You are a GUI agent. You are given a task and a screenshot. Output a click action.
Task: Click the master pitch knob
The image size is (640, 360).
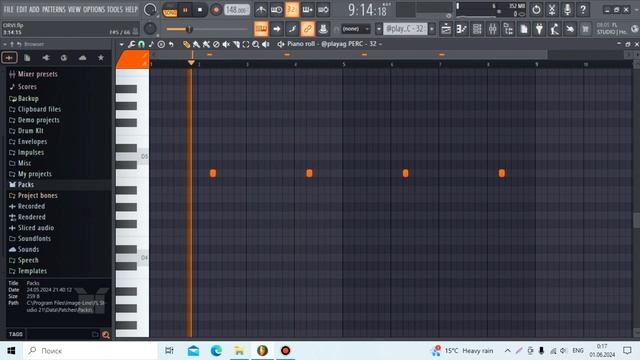pos(150,29)
